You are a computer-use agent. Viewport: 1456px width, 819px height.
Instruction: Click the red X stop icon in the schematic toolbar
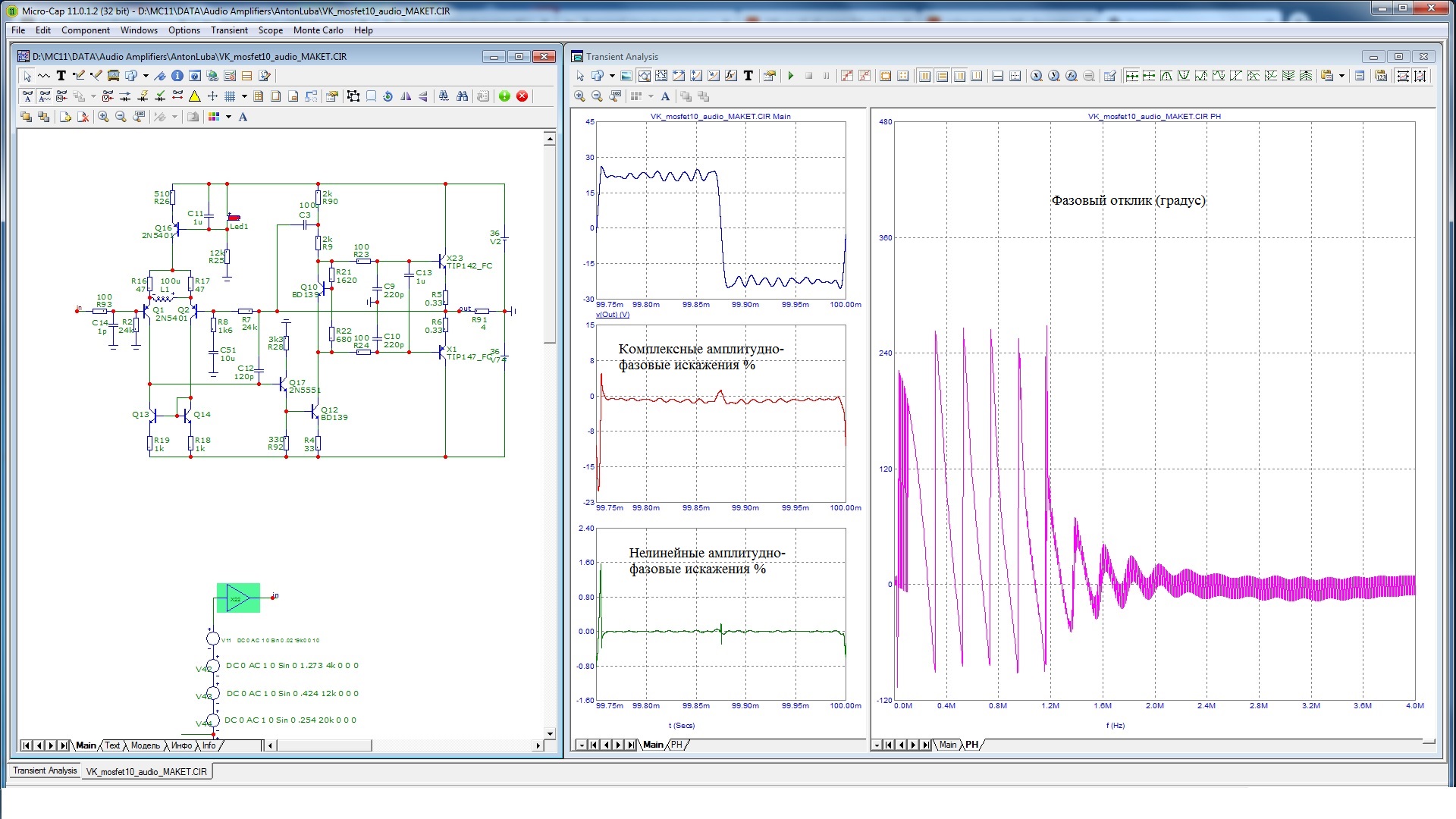[522, 96]
